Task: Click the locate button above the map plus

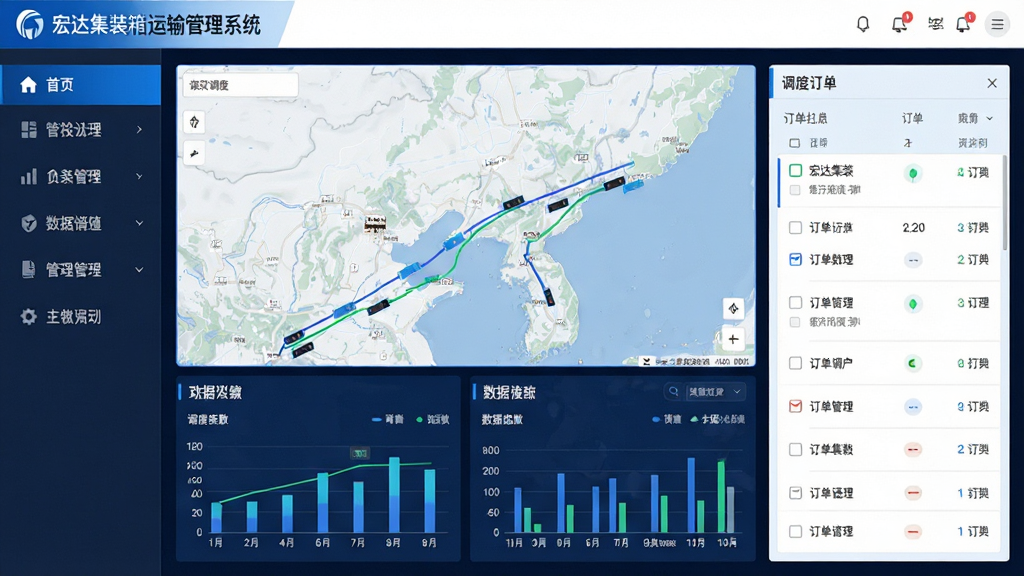Action: coord(733,309)
